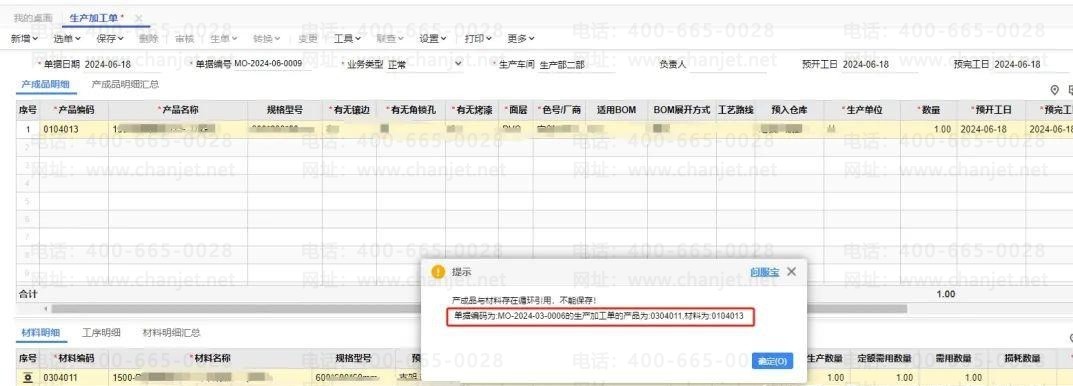This screenshot has height=386, width=1073.
Task: Click the 定额需用数量 column header
Action: point(883,358)
